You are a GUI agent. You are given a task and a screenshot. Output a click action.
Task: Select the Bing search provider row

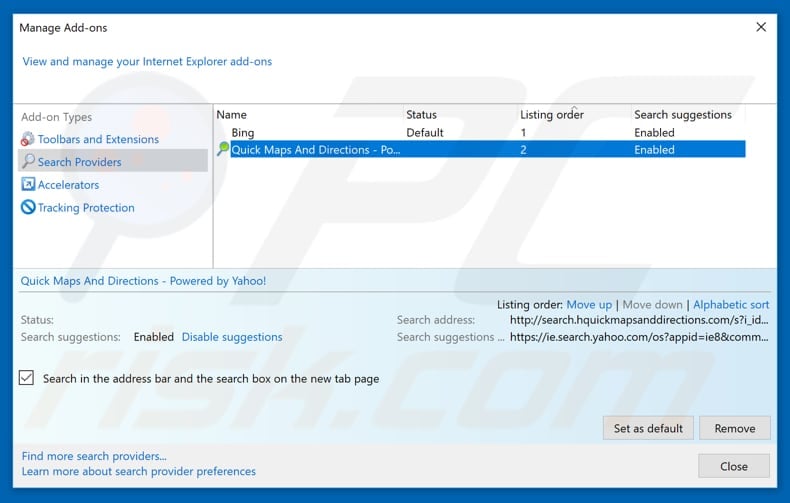[480, 133]
